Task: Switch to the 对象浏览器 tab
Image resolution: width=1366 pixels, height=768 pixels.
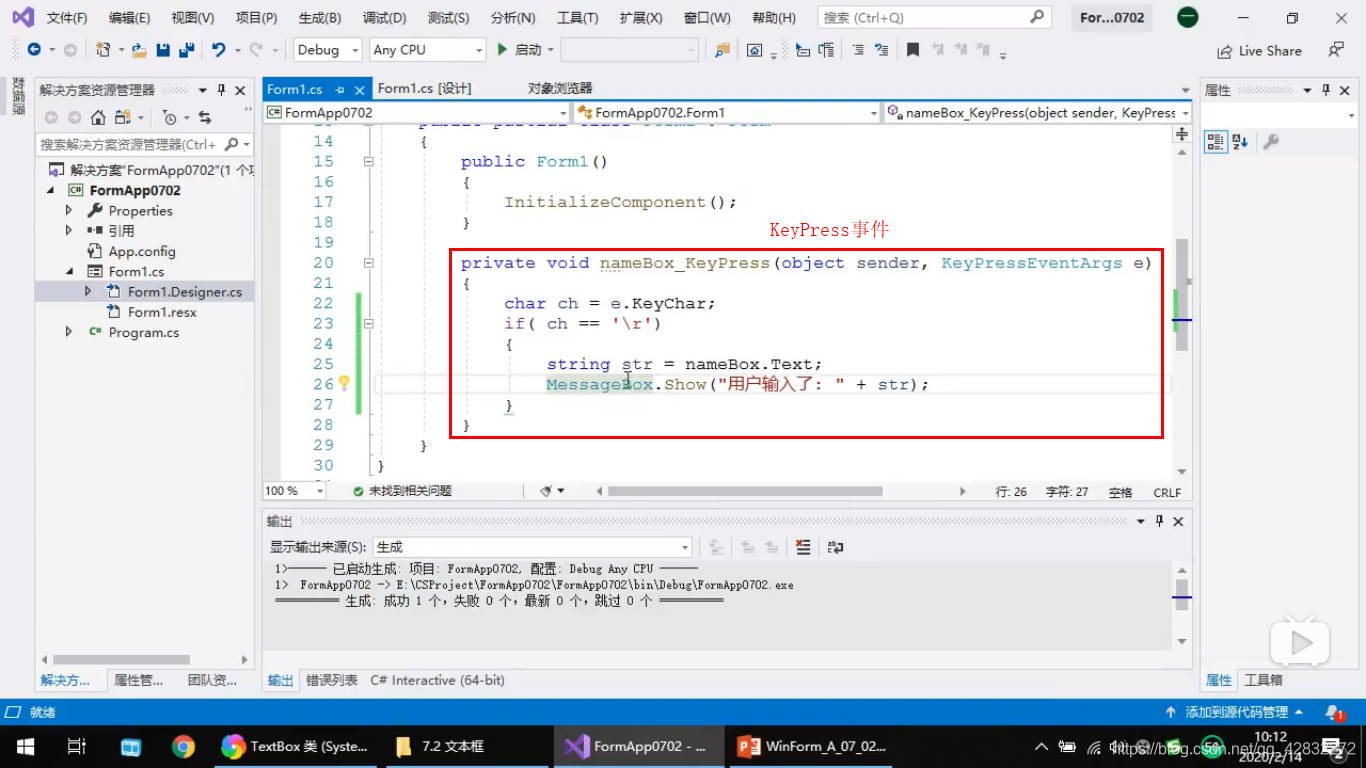Action: 560,89
